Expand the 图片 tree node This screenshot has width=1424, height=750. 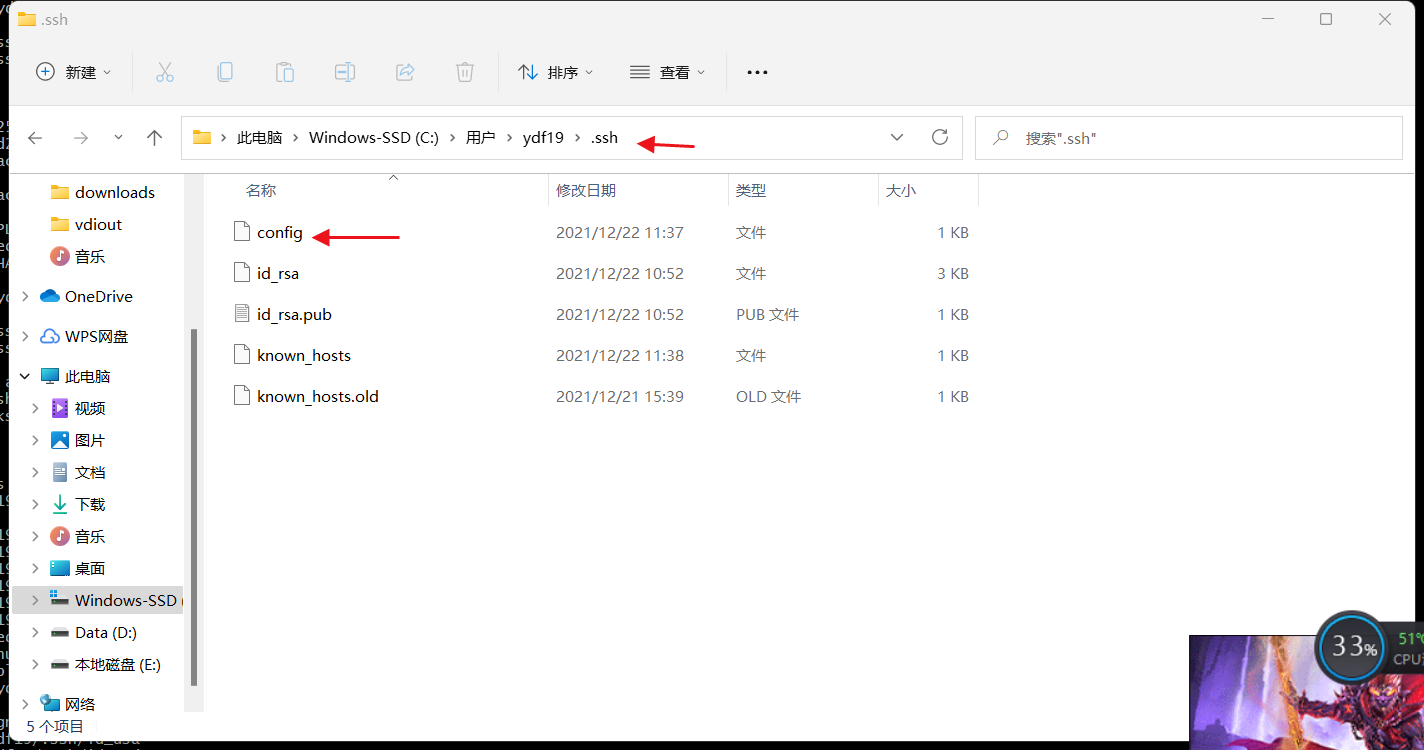pyautogui.click(x=36, y=440)
